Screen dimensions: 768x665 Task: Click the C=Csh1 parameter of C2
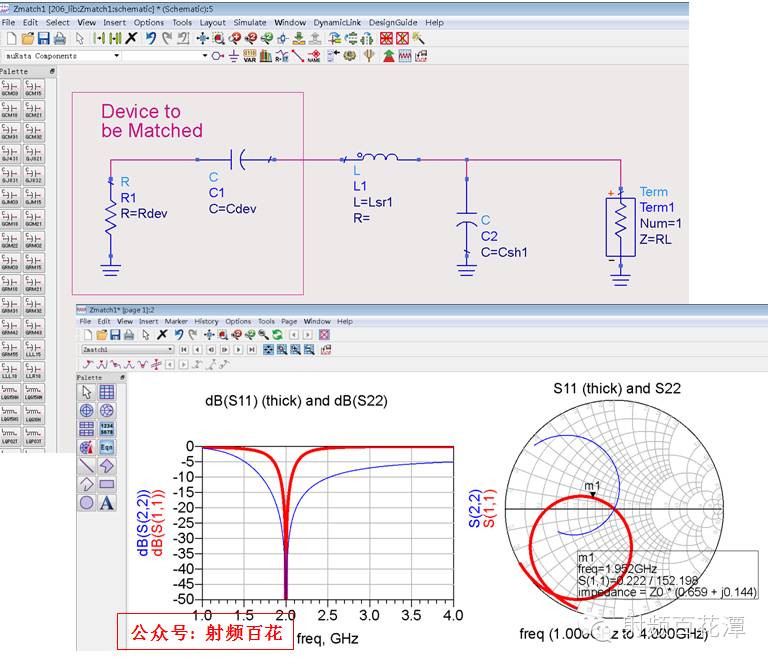(x=504, y=252)
